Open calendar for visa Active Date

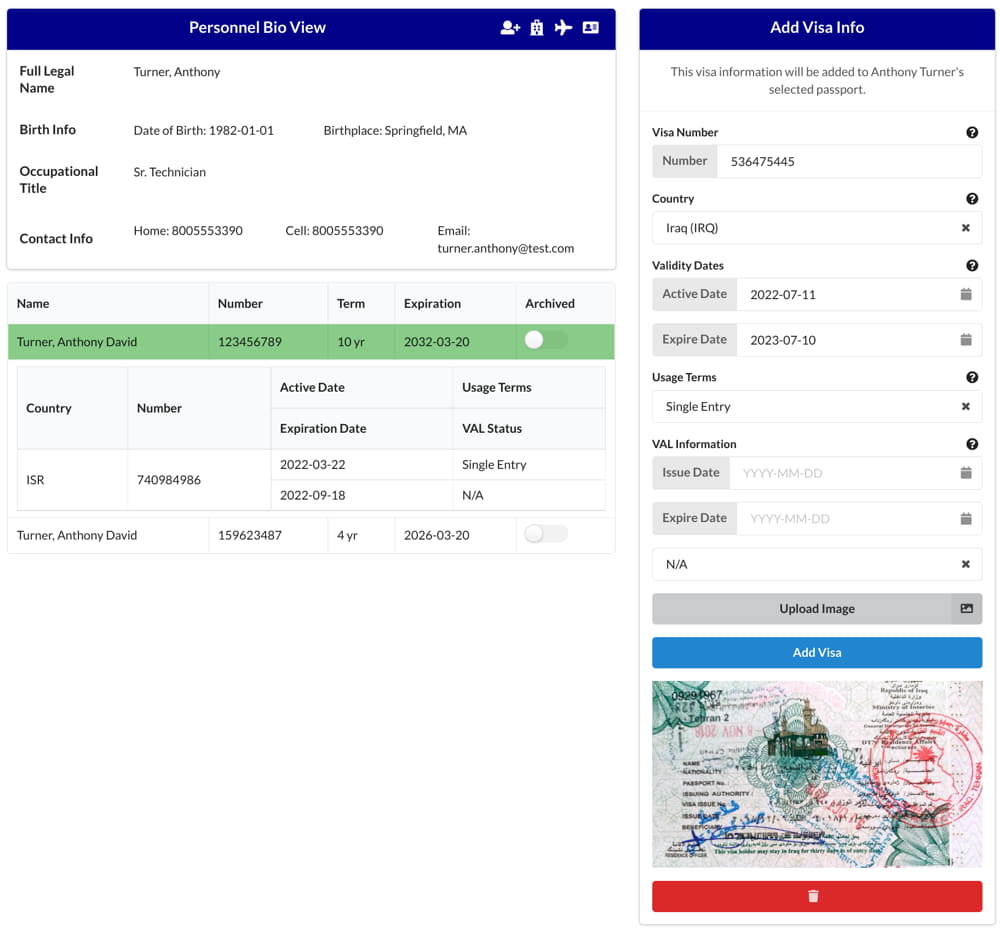pos(965,295)
